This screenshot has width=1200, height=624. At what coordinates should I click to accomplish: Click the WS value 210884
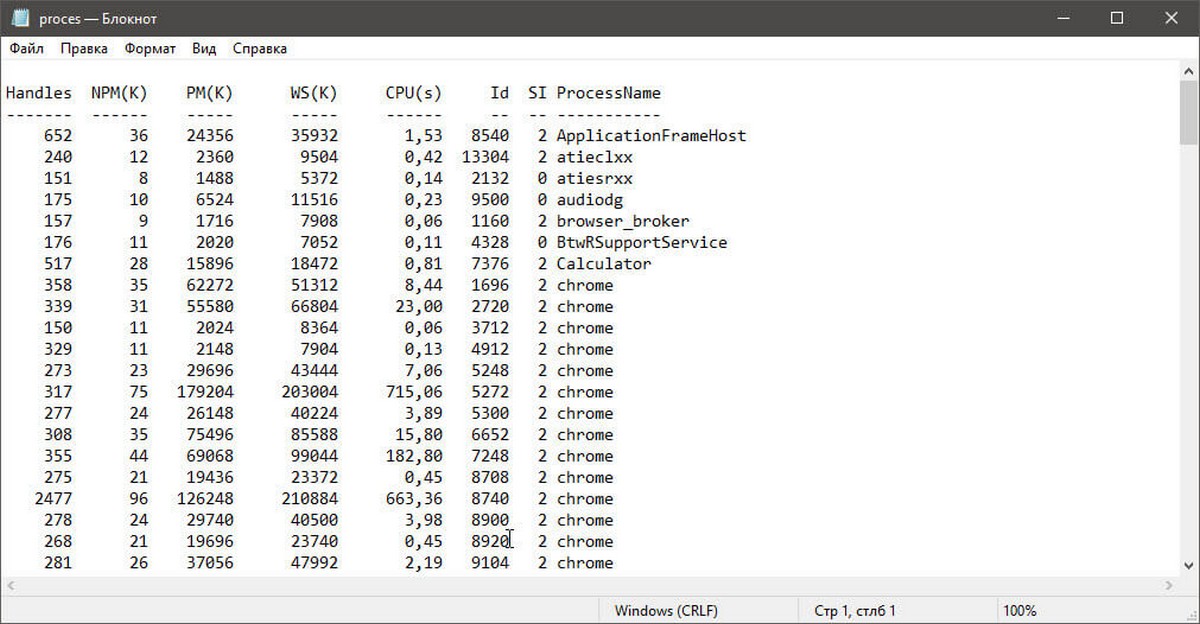(x=310, y=498)
